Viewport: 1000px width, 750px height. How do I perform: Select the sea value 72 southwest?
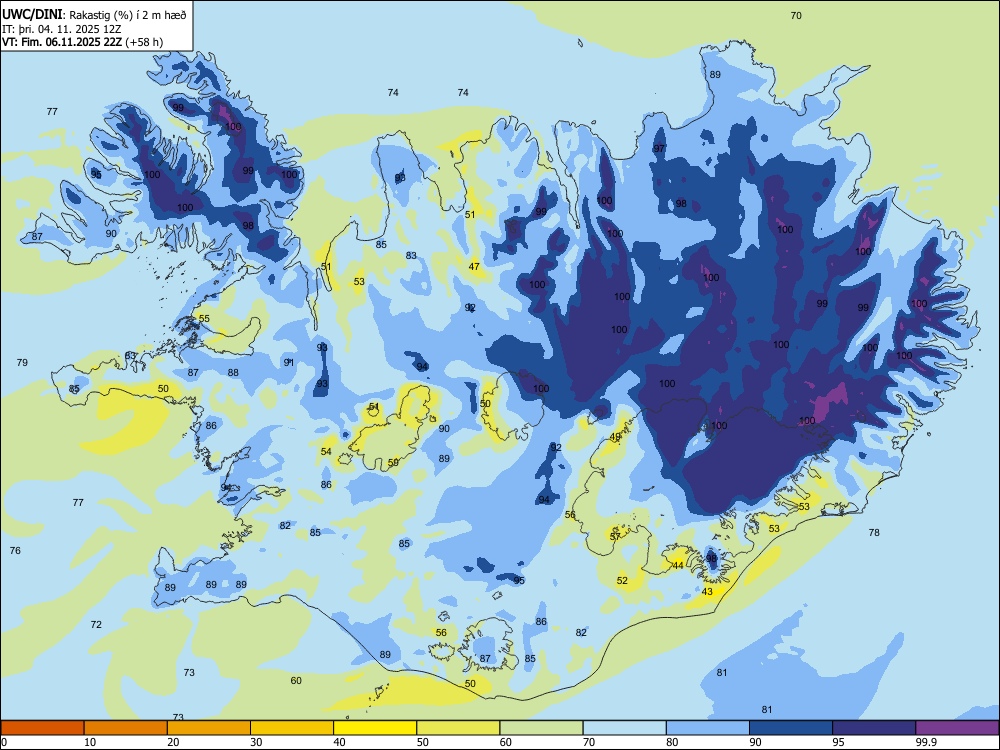(96, 624)
